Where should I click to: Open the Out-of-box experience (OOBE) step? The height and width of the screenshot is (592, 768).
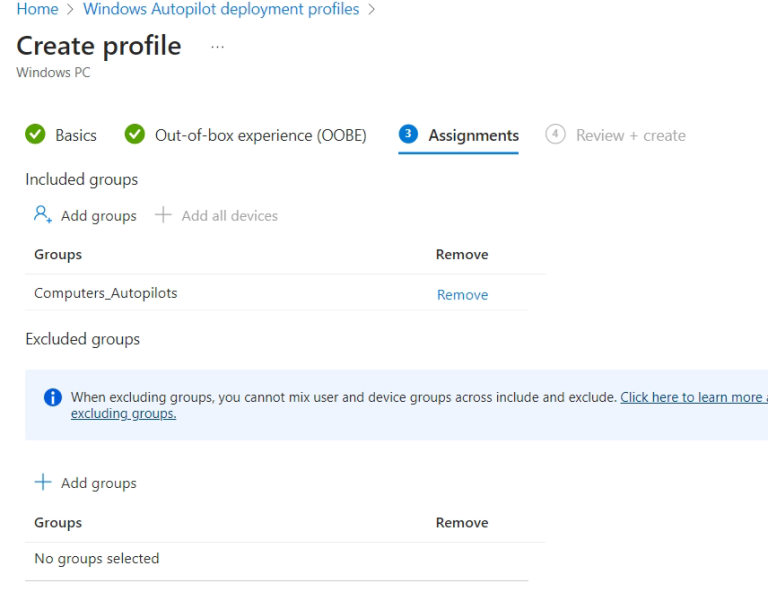point(260,135)
